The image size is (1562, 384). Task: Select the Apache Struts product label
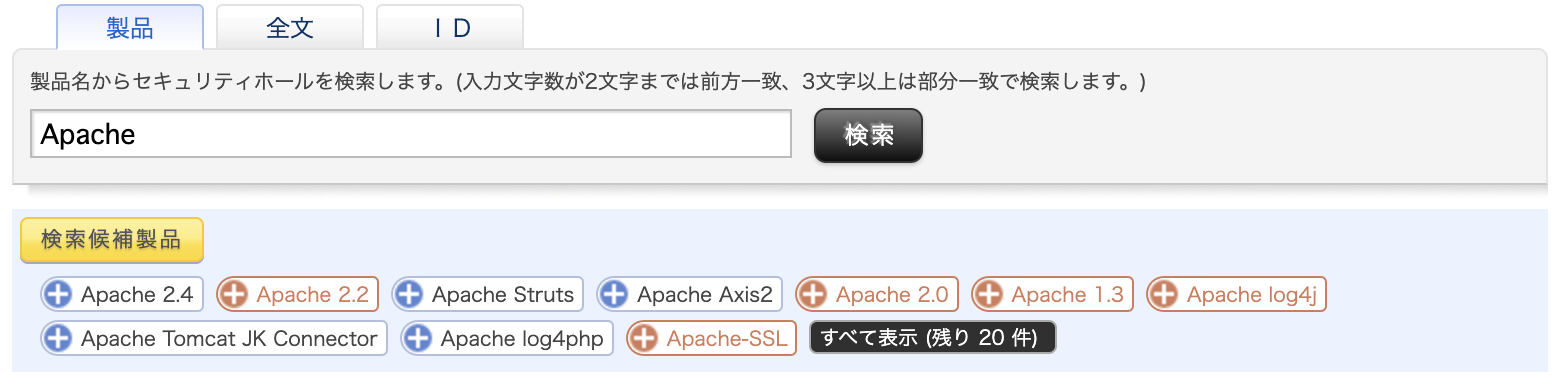click(503, 295)
